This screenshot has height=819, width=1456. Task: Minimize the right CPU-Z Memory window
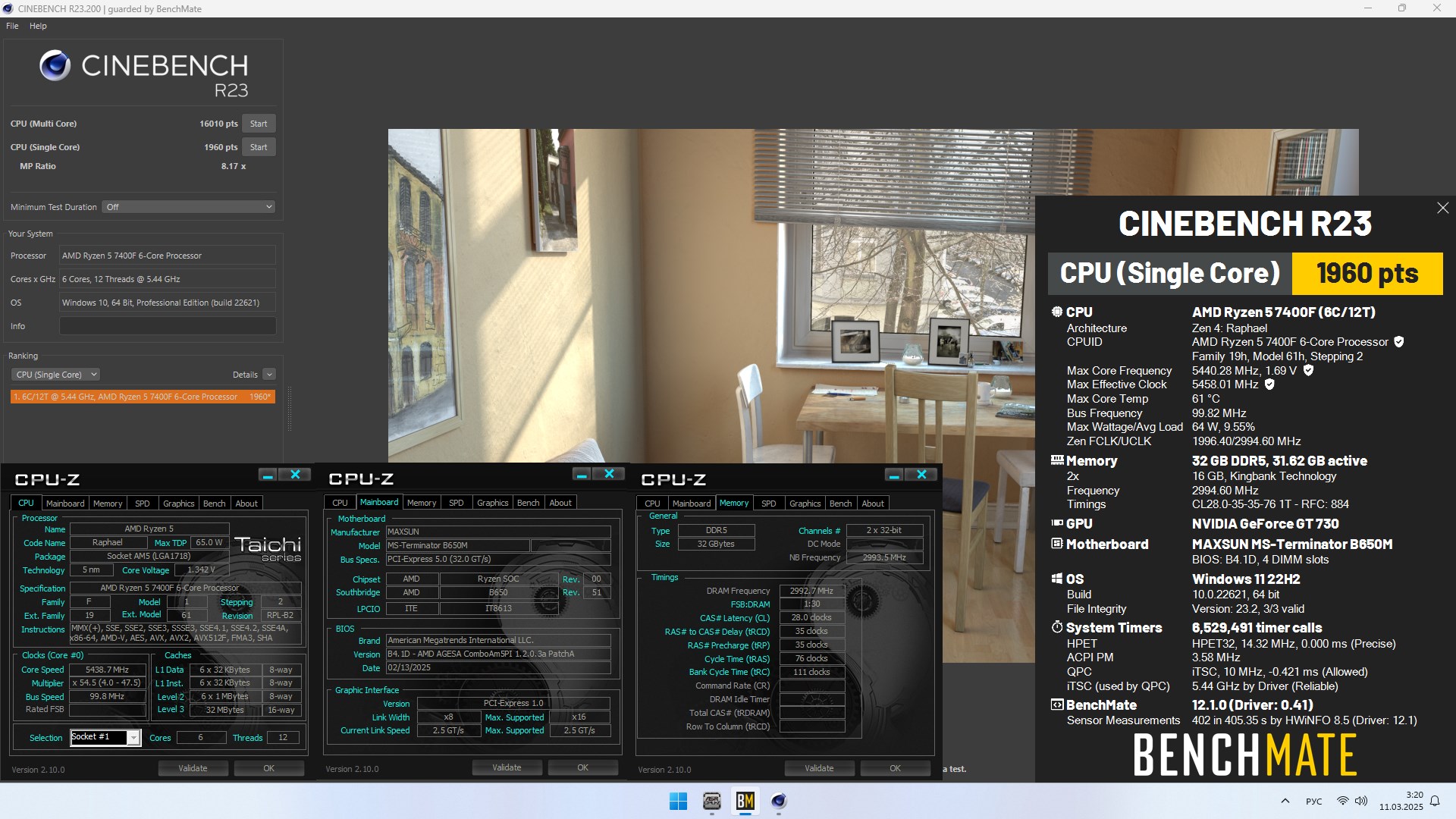coord(893,475)
